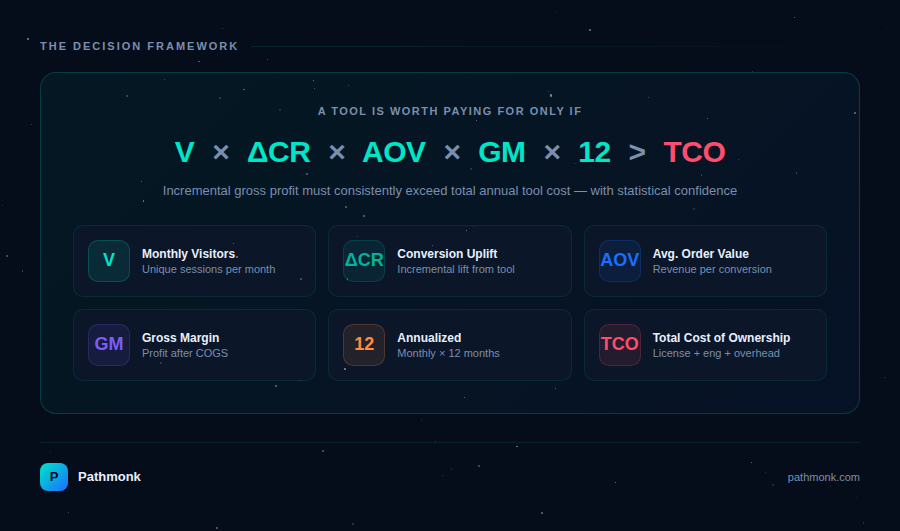Viewport: 900px width, 531px height.
Task: Click the teal V Monthly Visitors icon
Action: click(x=109, y=261)
